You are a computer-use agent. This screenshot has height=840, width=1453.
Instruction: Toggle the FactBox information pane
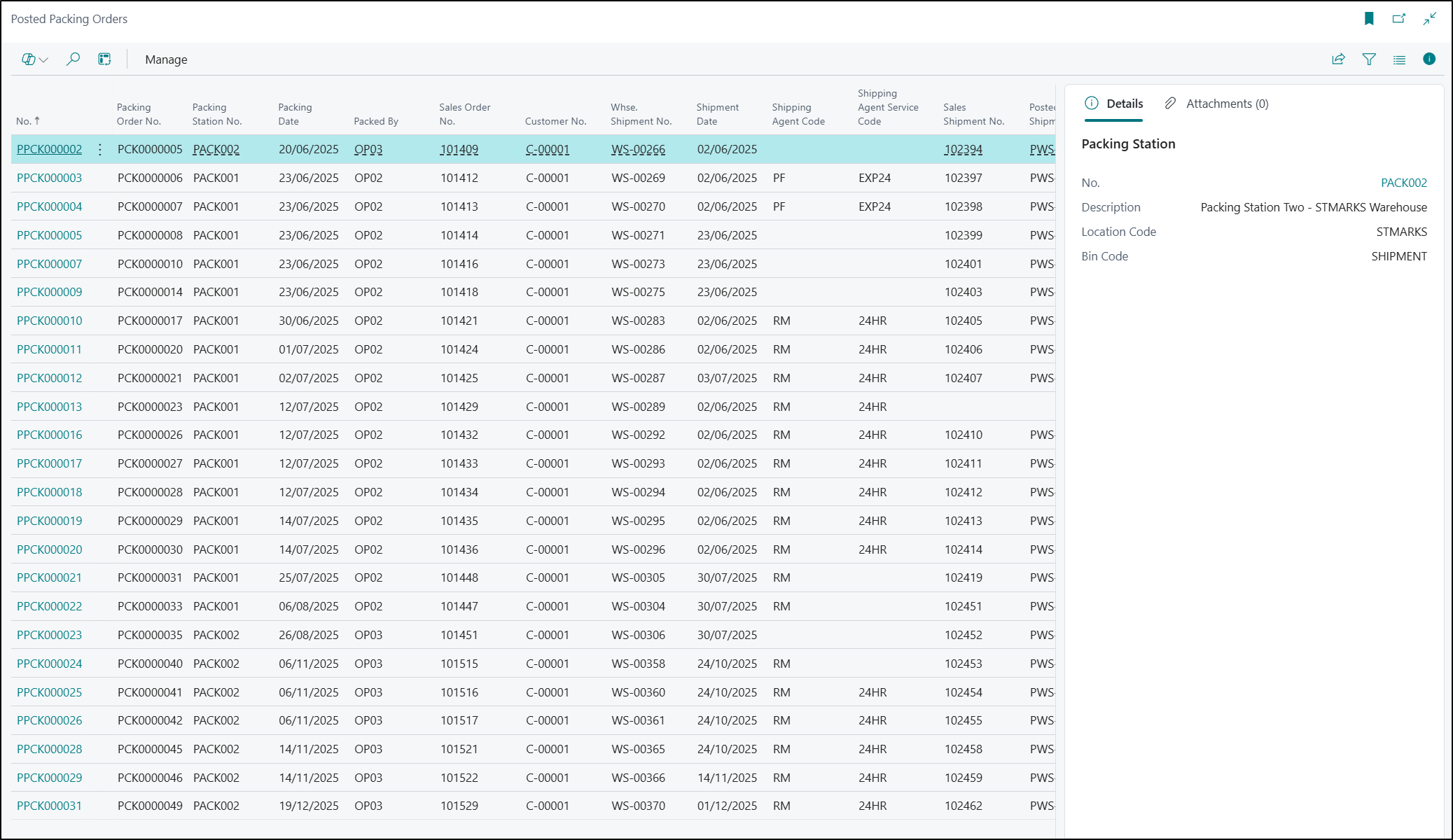tap(1429, 59)
